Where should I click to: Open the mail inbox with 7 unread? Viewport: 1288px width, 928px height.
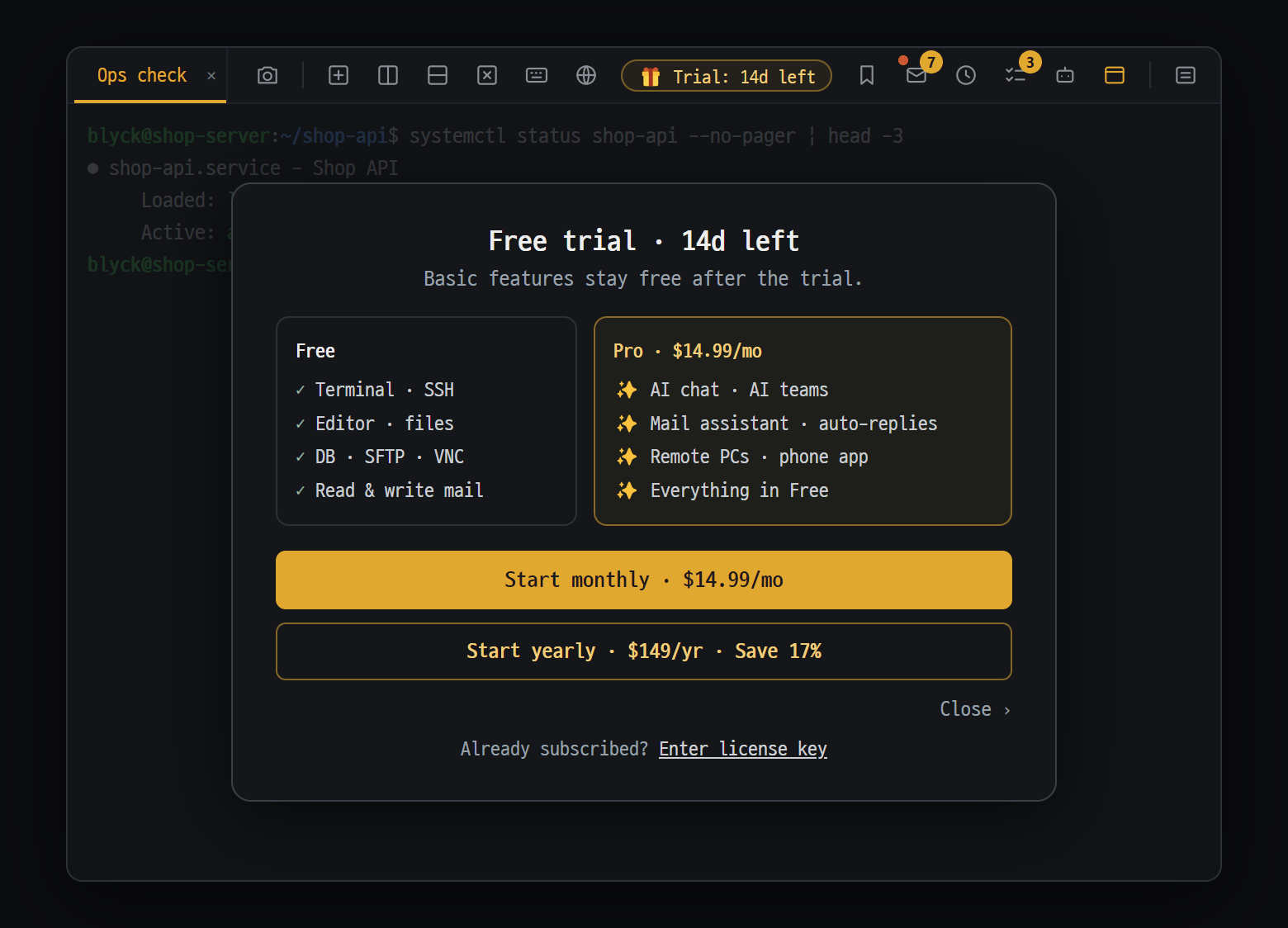[916, 75]
